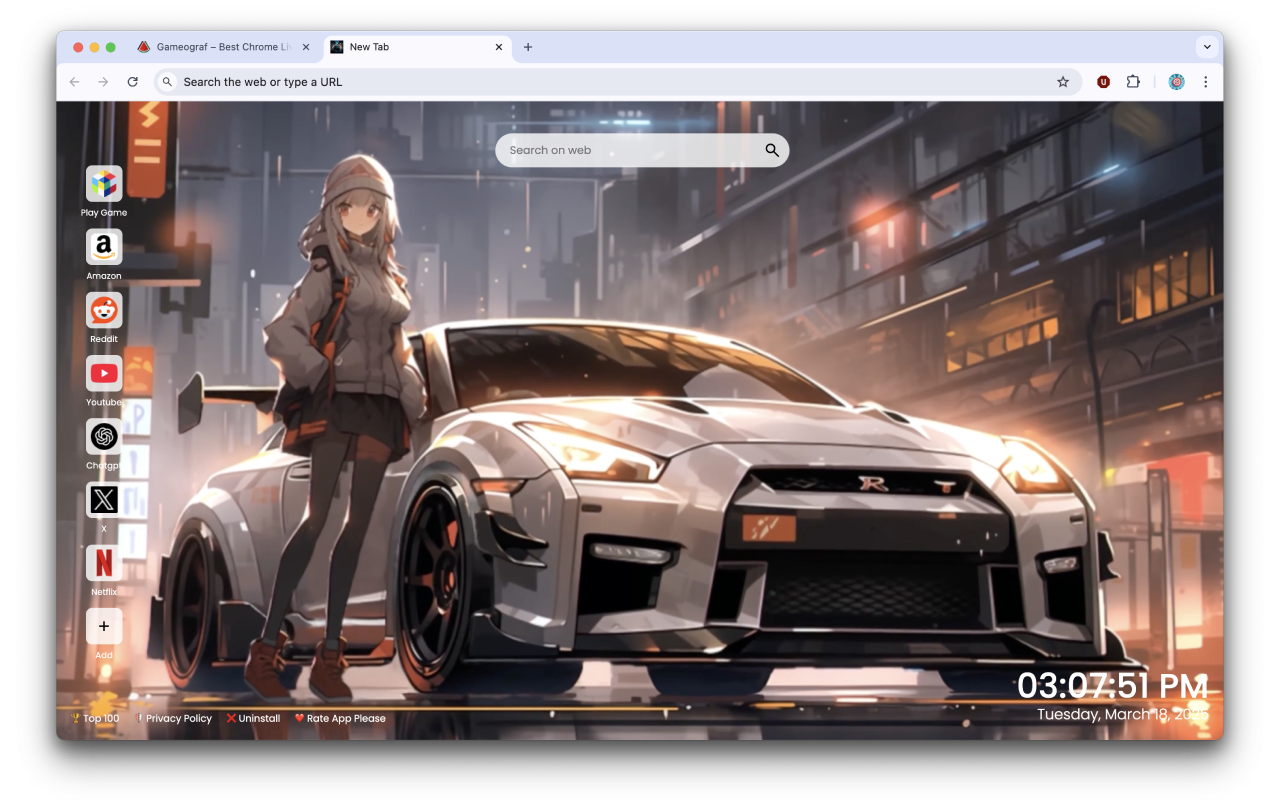
Task: Open the Chatgpt shortcut
Action: 103,436
